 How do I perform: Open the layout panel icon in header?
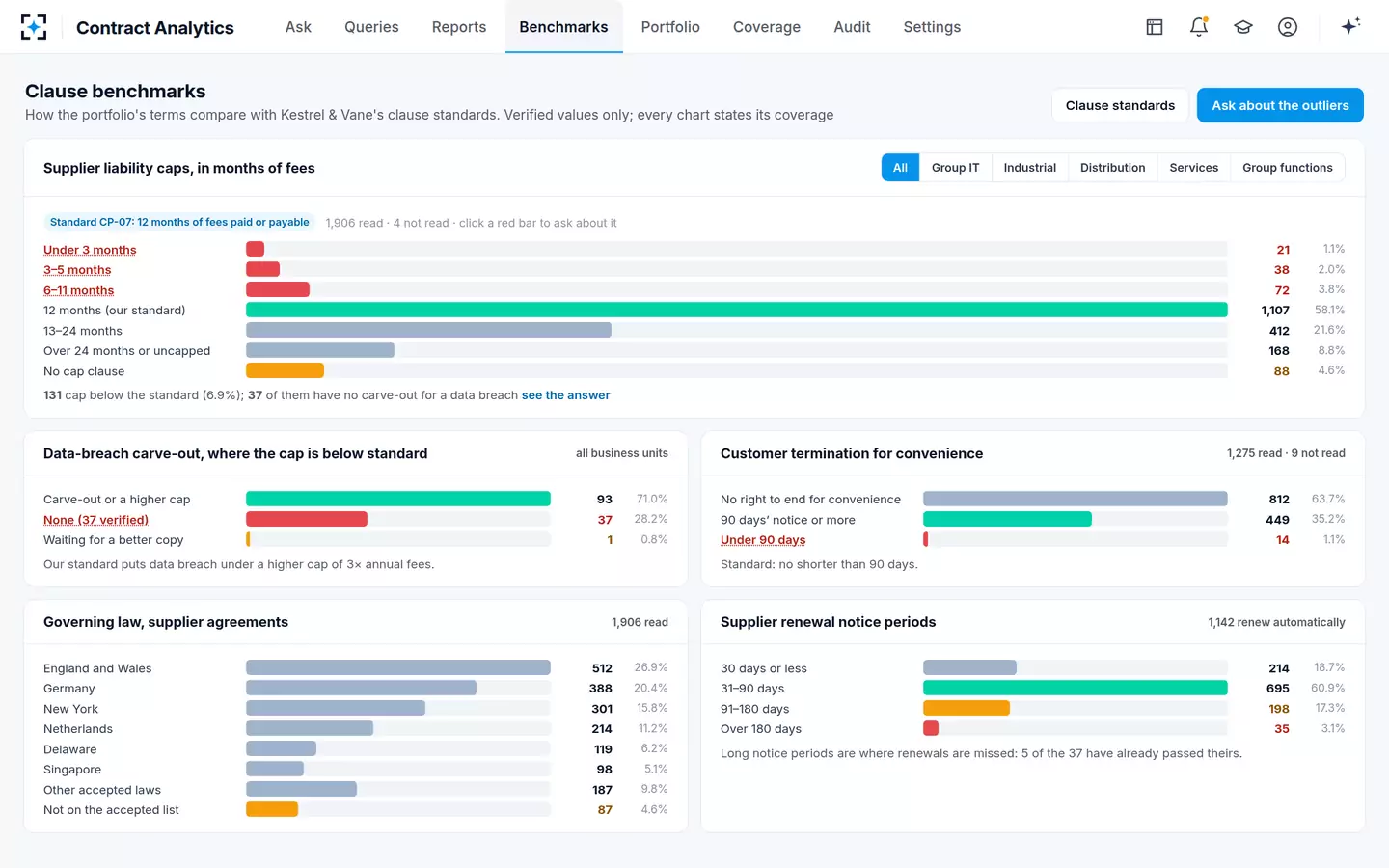coord(1155,27)
